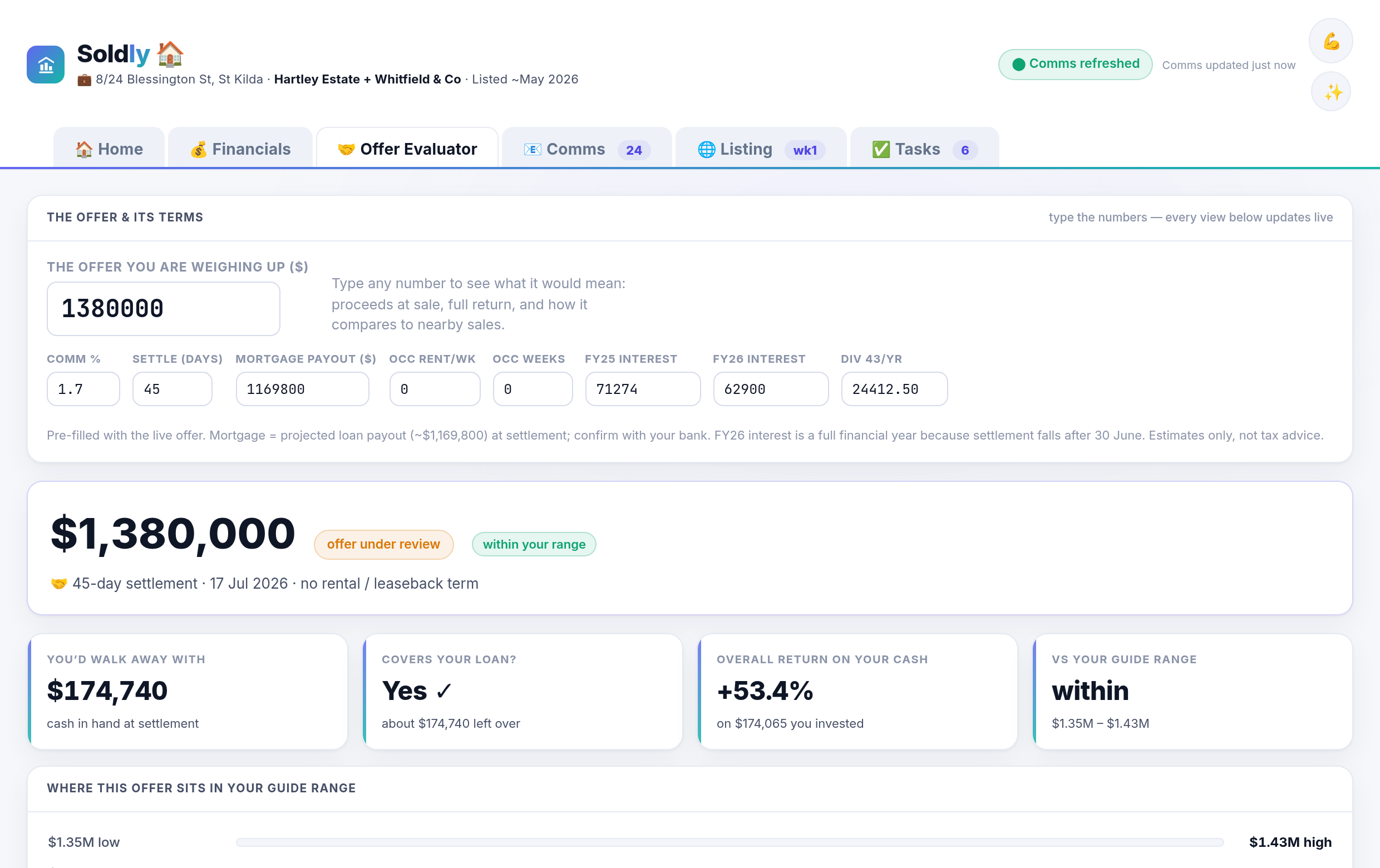Click the You'd Walk Away With card

click(x=188, y=692)
